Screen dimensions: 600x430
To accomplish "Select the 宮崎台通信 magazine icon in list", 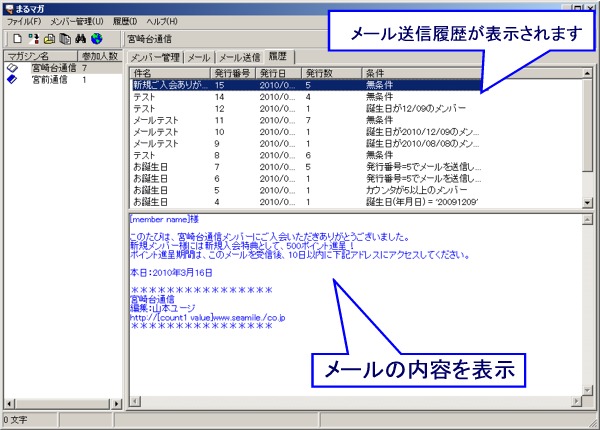I will (x=12, y=68).
